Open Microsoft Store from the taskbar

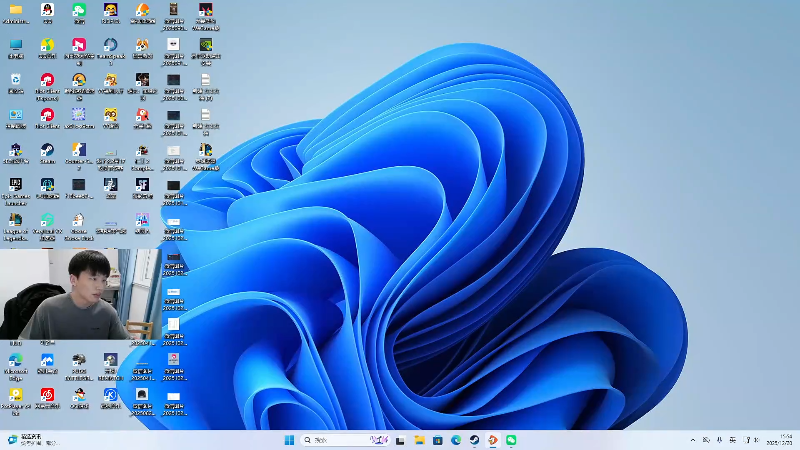(438, 440)
